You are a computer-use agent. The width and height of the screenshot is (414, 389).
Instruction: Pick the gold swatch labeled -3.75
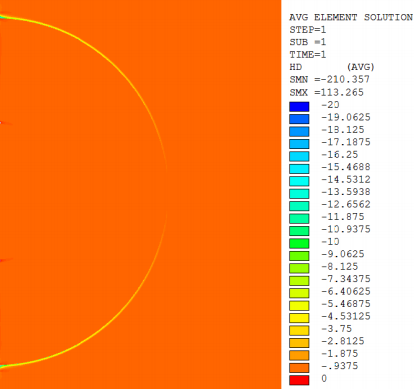coord(299,330)
